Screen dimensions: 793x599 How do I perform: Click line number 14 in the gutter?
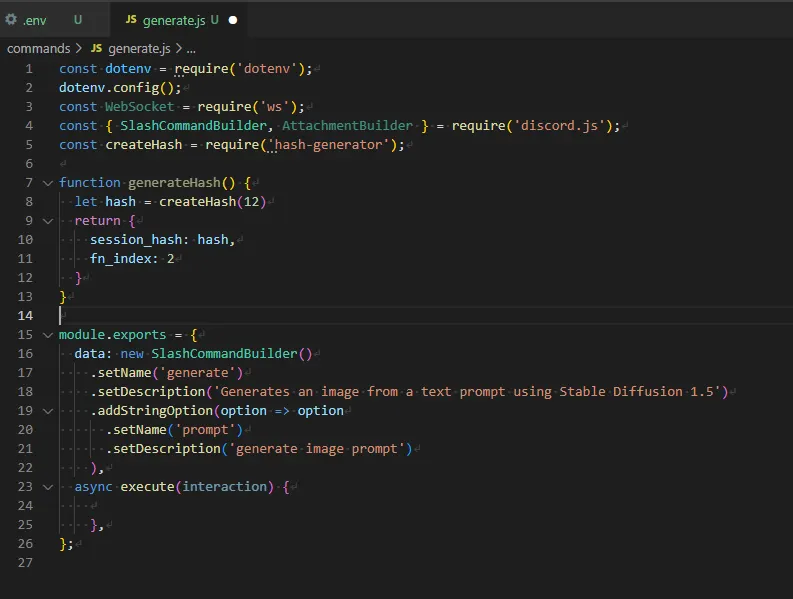coord(25,316)
